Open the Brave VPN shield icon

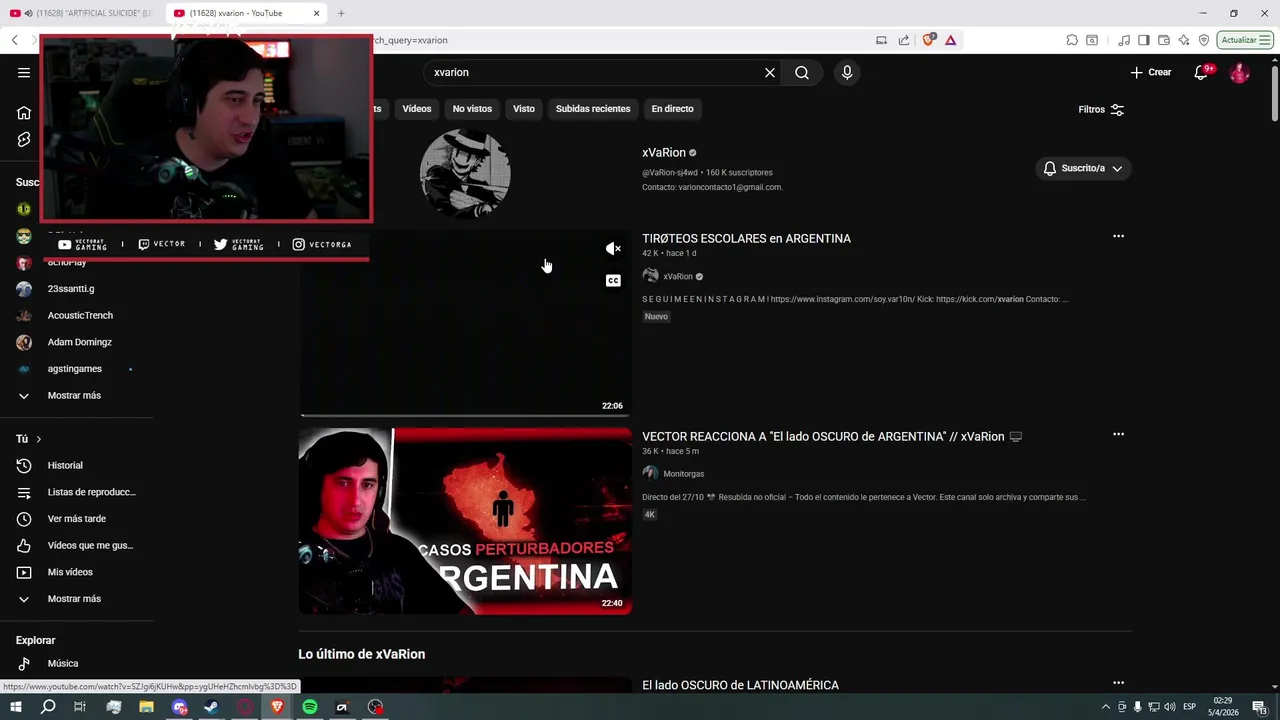tap(1204, 40)
